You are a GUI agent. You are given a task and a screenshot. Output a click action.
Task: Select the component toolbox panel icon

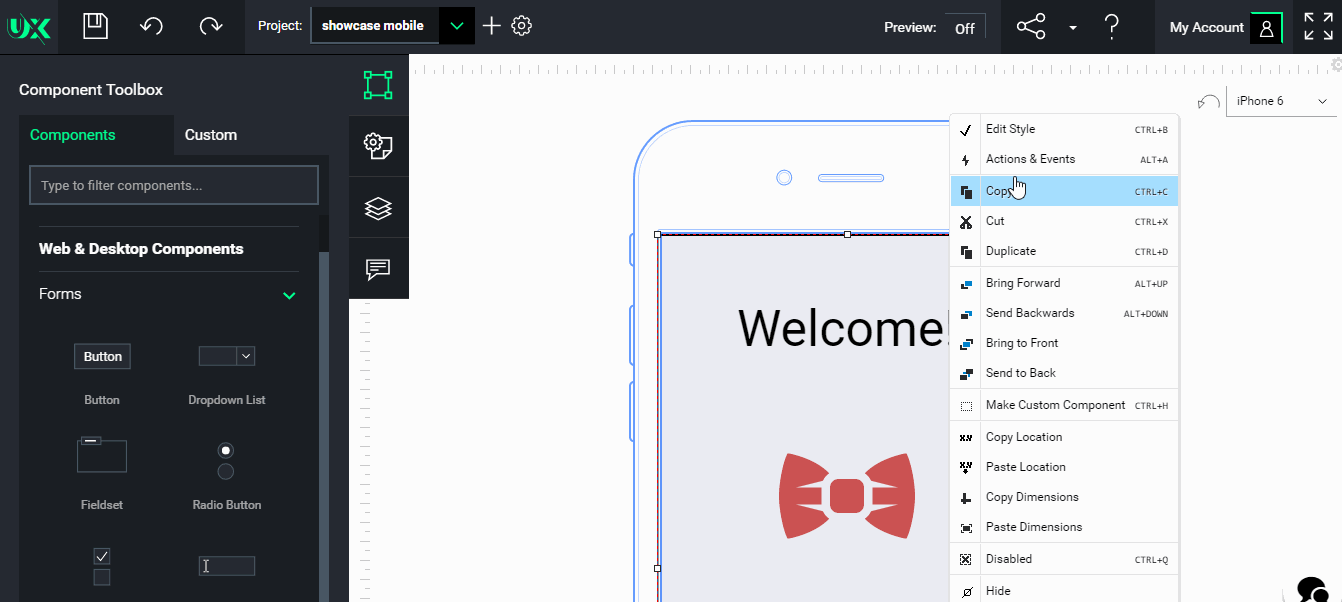[x=378, y=85]
